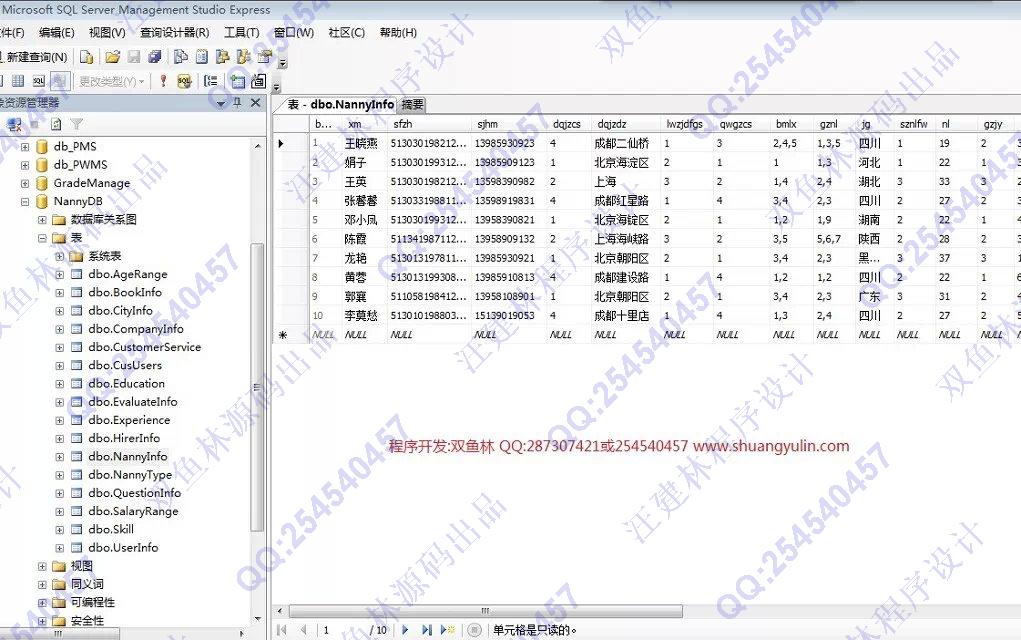Click the current record number field

pos(342,630)
